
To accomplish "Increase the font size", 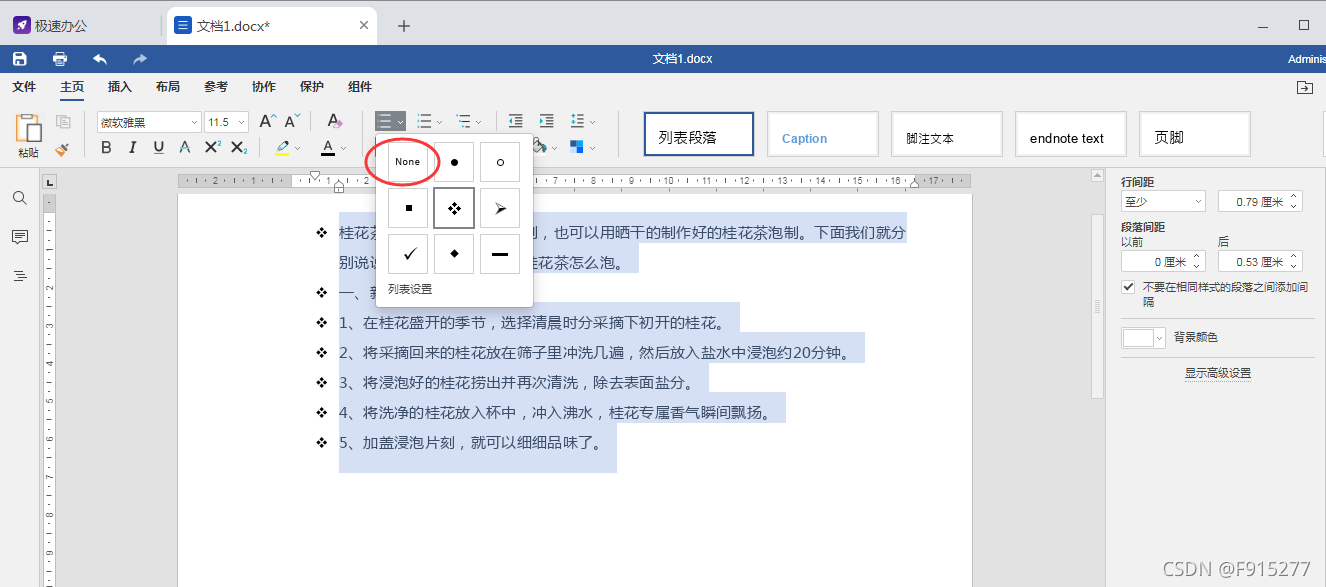I will point(267,122).
